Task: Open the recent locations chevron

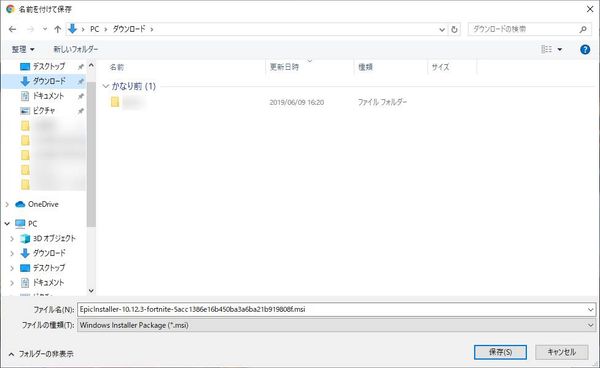Action: pos(45,29)
